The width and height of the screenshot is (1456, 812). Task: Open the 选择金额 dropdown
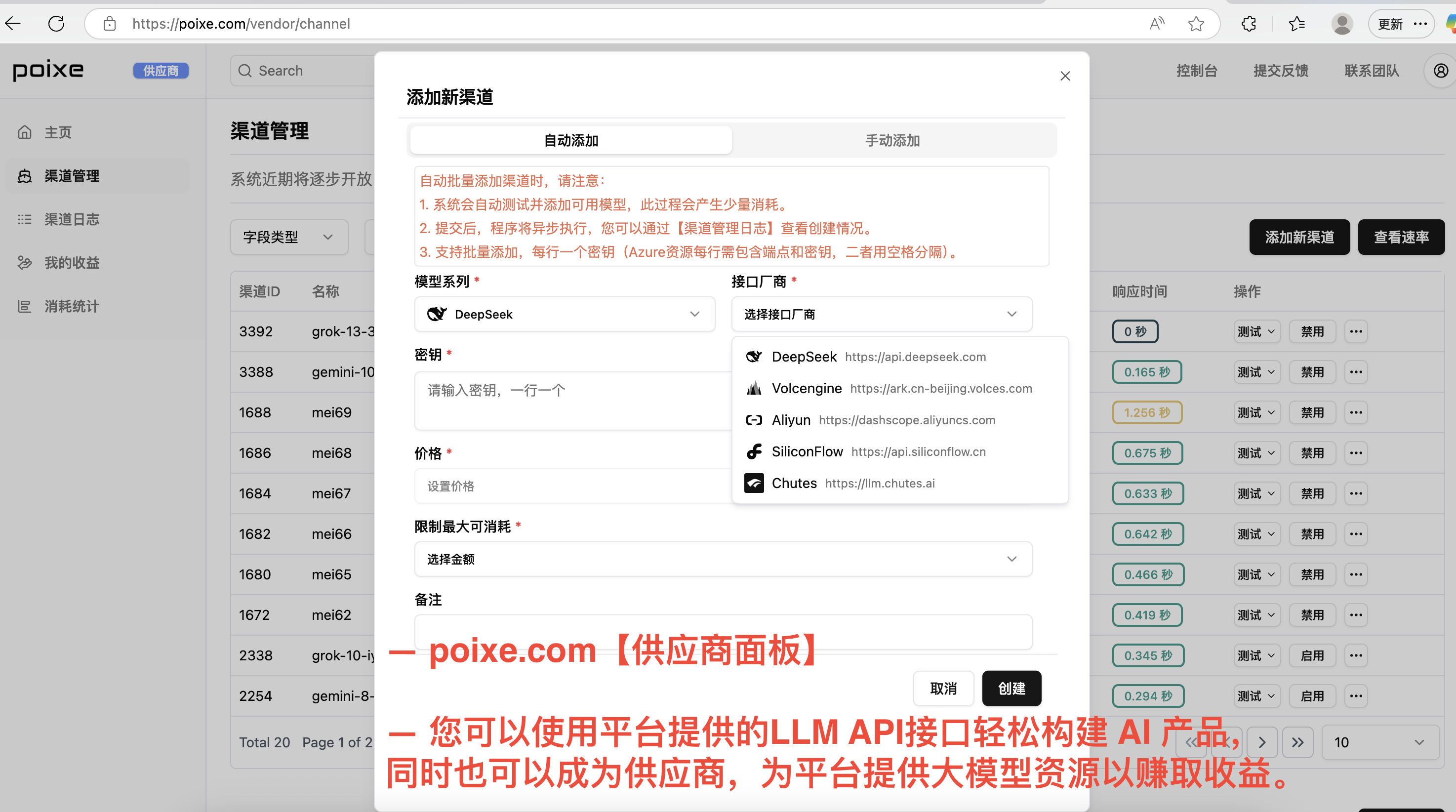723,559
